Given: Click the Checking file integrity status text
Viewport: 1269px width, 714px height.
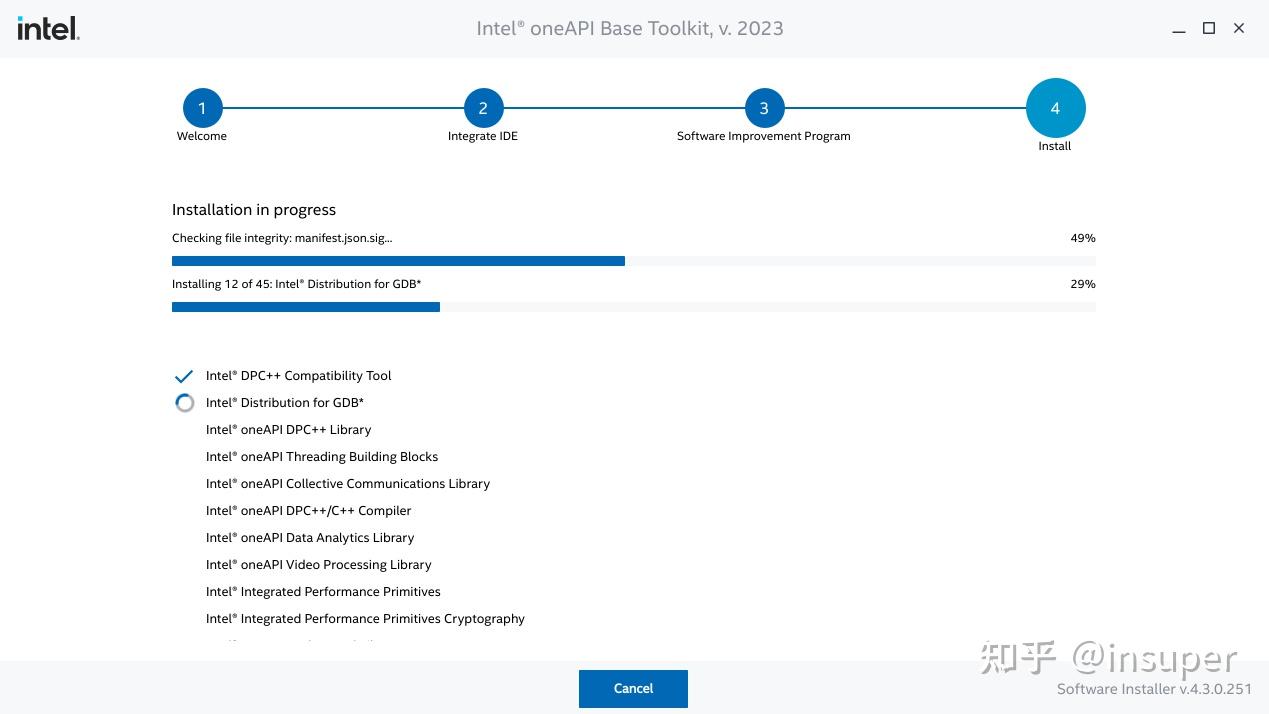Looking at the screenshot, I should (x=282, y=238).
